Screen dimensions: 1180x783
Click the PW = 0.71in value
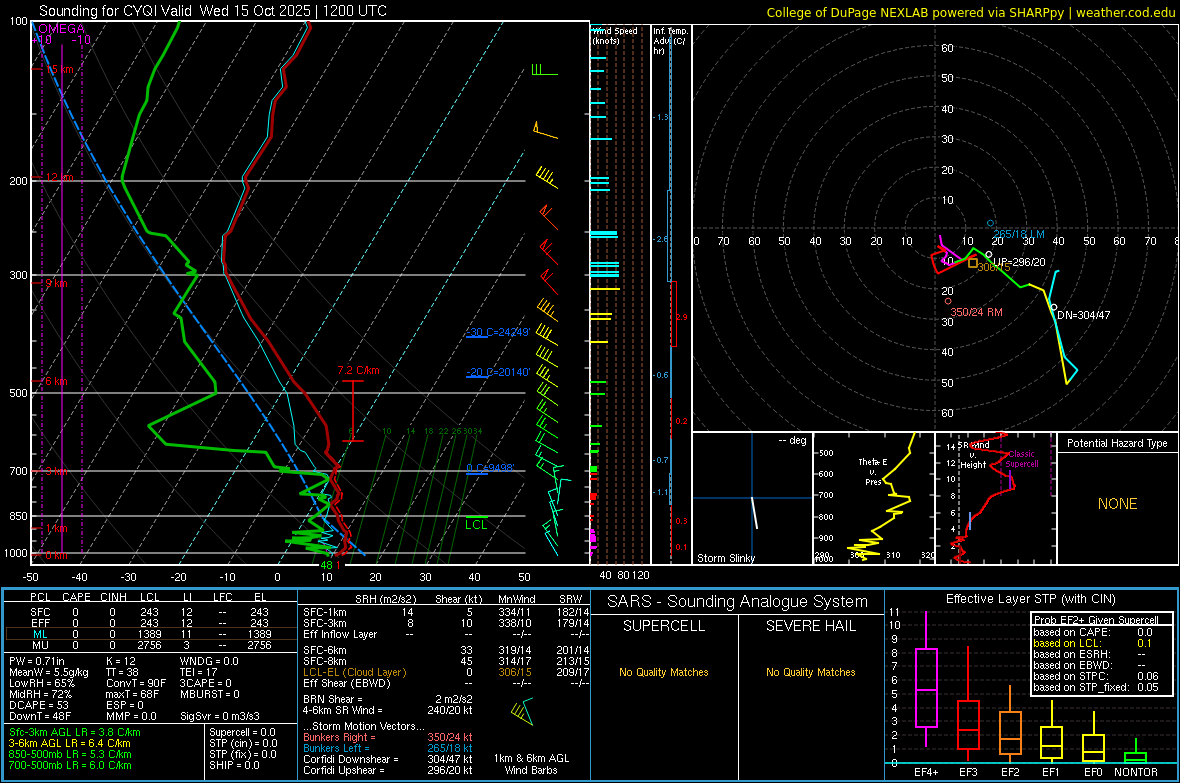coord(37,661)
